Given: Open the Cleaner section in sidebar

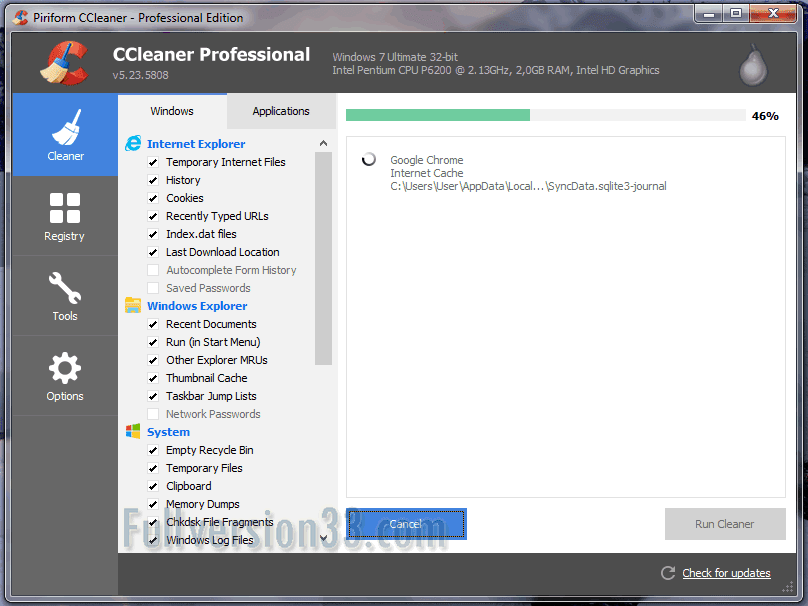Looking at the screenshot, I should tap(65, 135).
